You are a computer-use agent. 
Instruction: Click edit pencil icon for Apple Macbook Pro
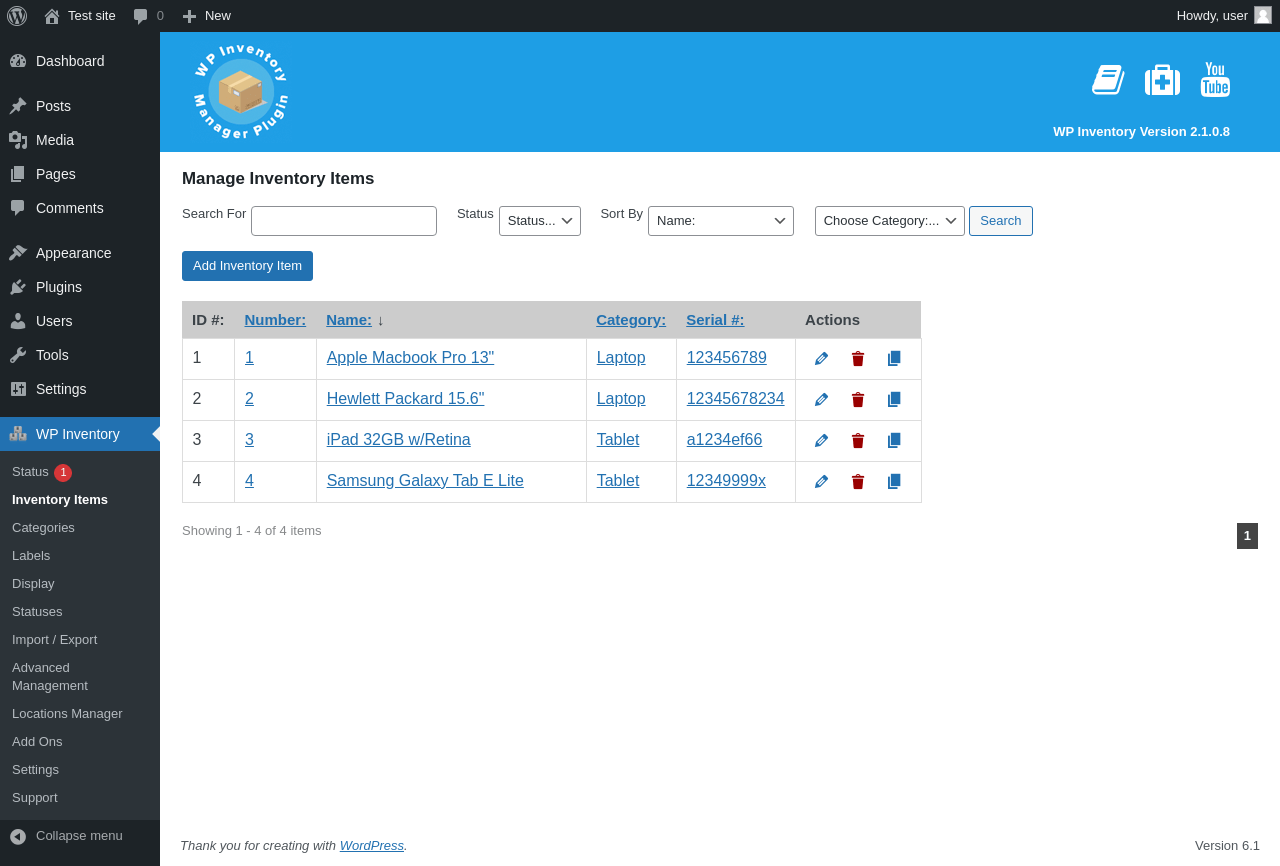pos(821,359)
